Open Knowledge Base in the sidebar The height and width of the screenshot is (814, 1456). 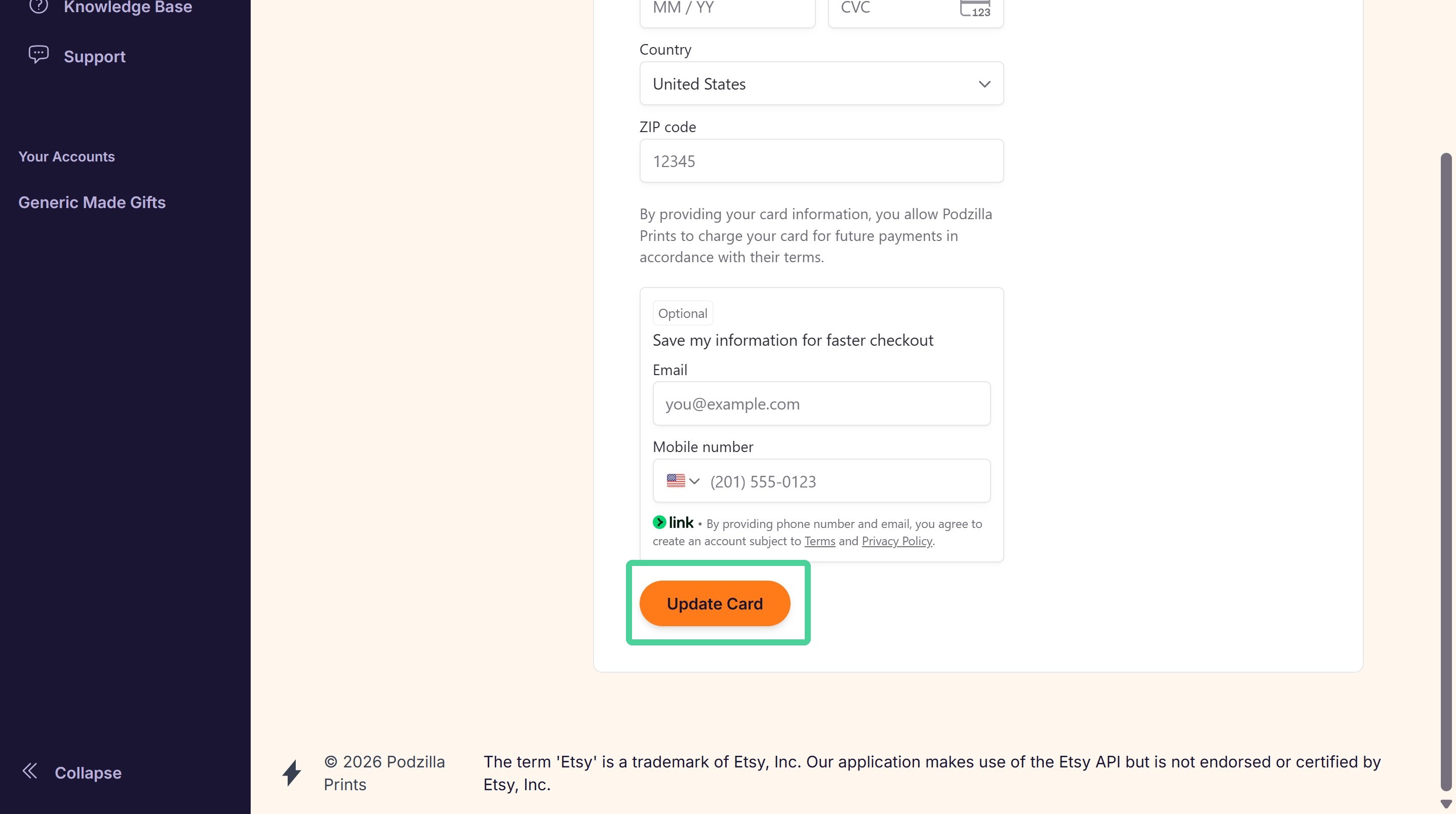point(128,7)
